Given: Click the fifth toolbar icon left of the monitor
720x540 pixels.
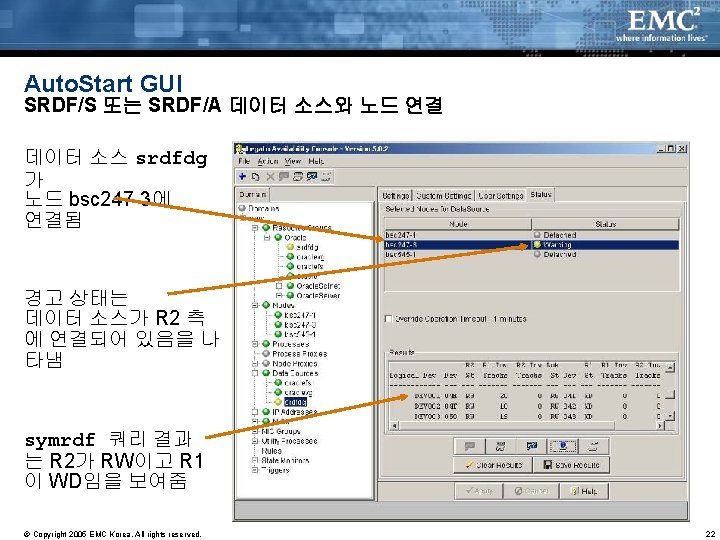Looking at the screenshot, I should pyautogui.click(x=298, y=177).
